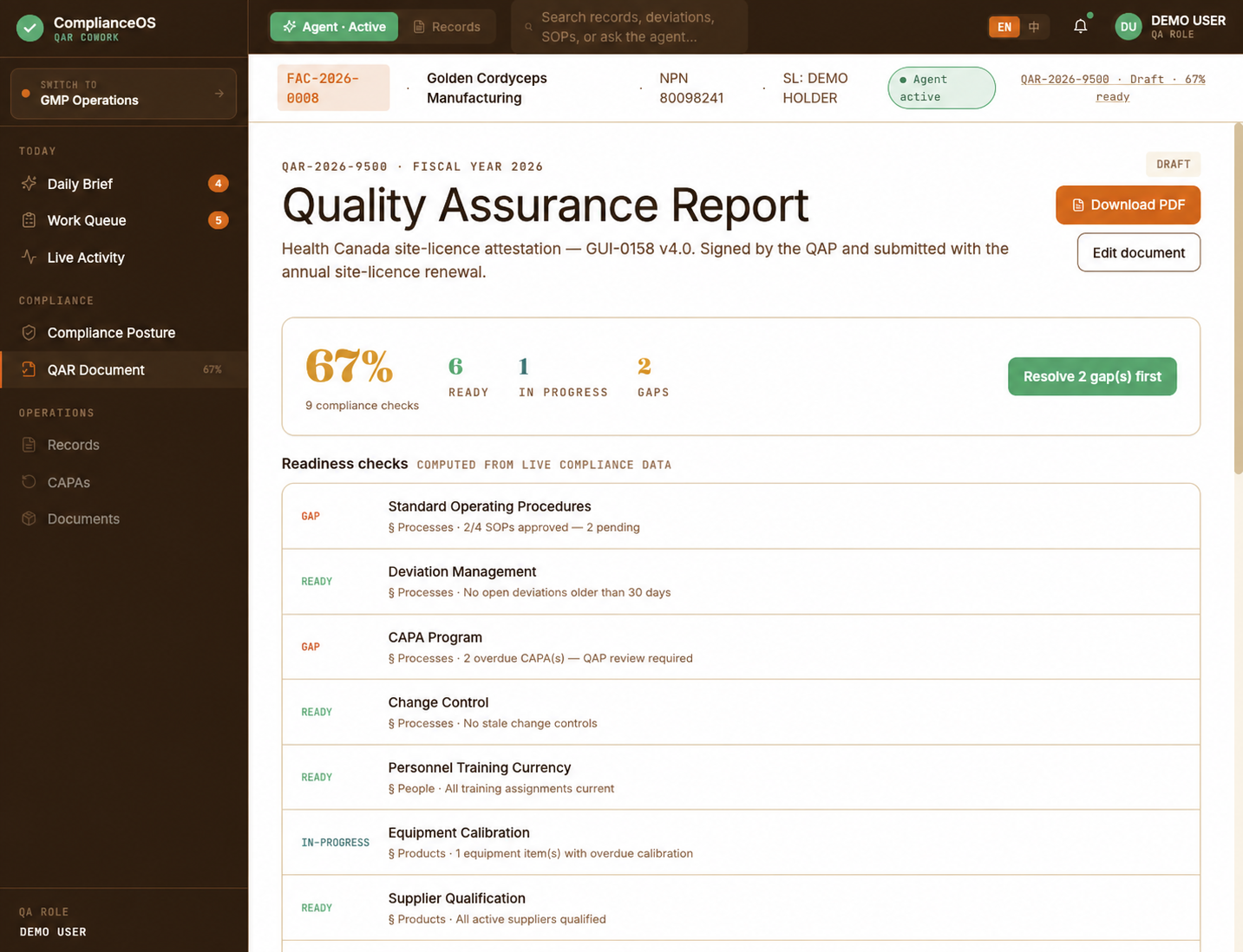Click the Work Queue badge showing 5
This screenshot has width=1243, height=952.
[x=219, y=220]
